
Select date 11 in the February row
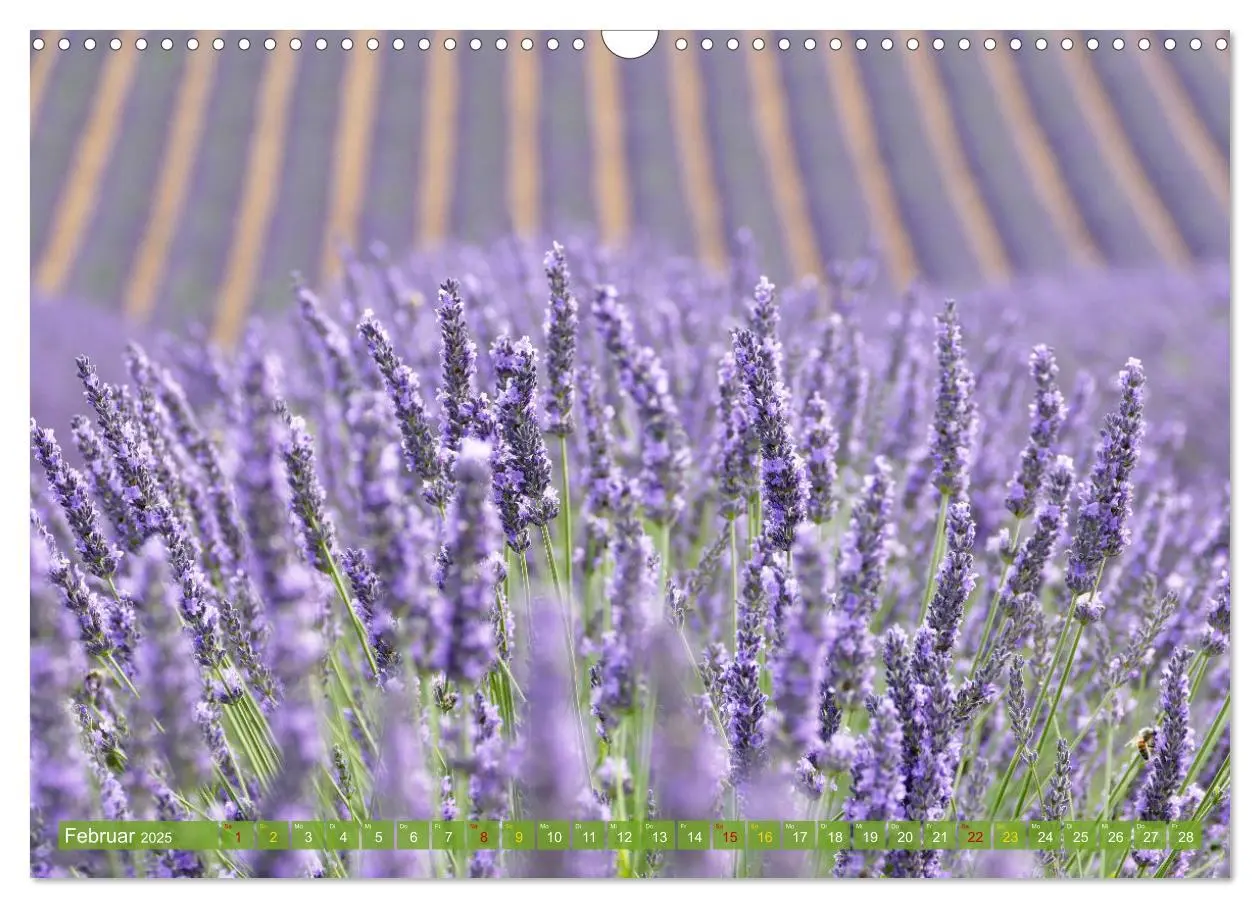588,836
